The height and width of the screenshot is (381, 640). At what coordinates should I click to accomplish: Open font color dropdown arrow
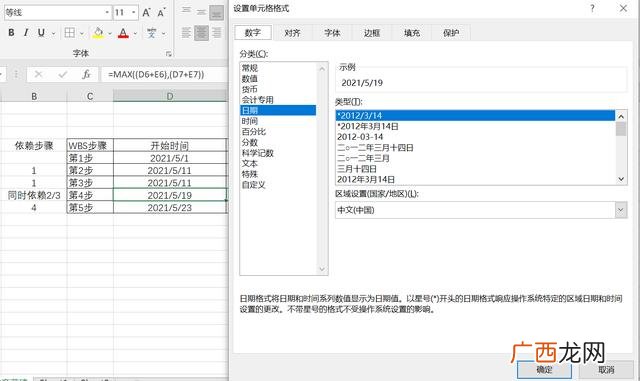(135, 33)
